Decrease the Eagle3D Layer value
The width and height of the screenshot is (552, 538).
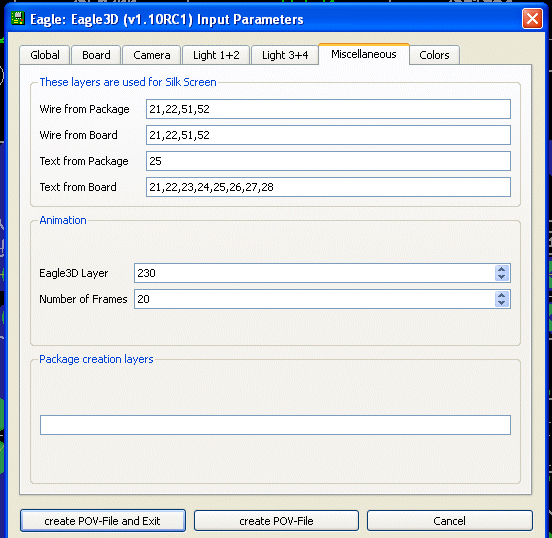pos(502,277)
